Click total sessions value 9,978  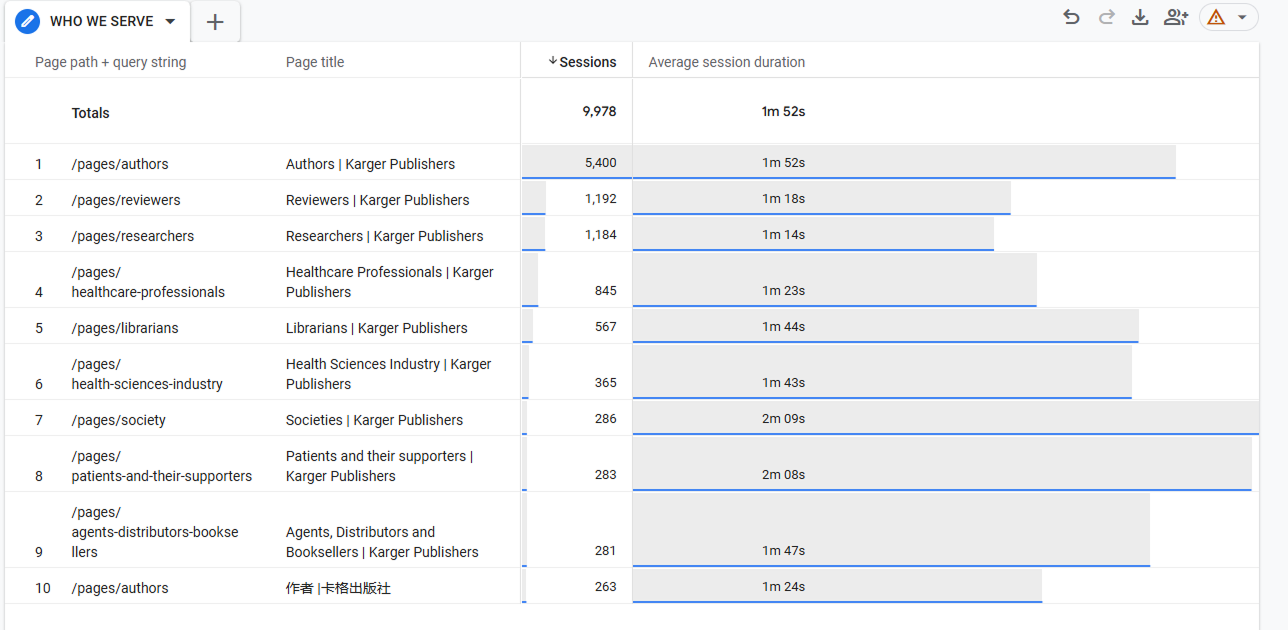(x=599, y=111)
